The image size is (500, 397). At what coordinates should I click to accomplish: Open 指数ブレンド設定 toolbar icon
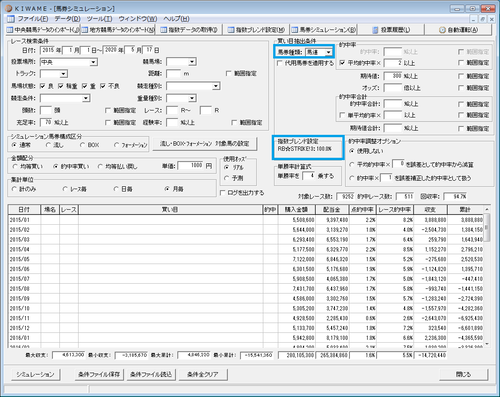[x=231, y=30]
